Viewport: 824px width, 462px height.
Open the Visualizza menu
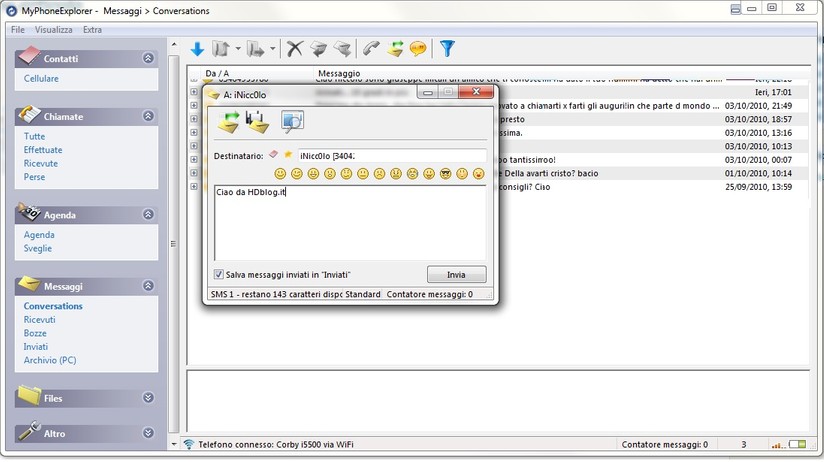53,30
